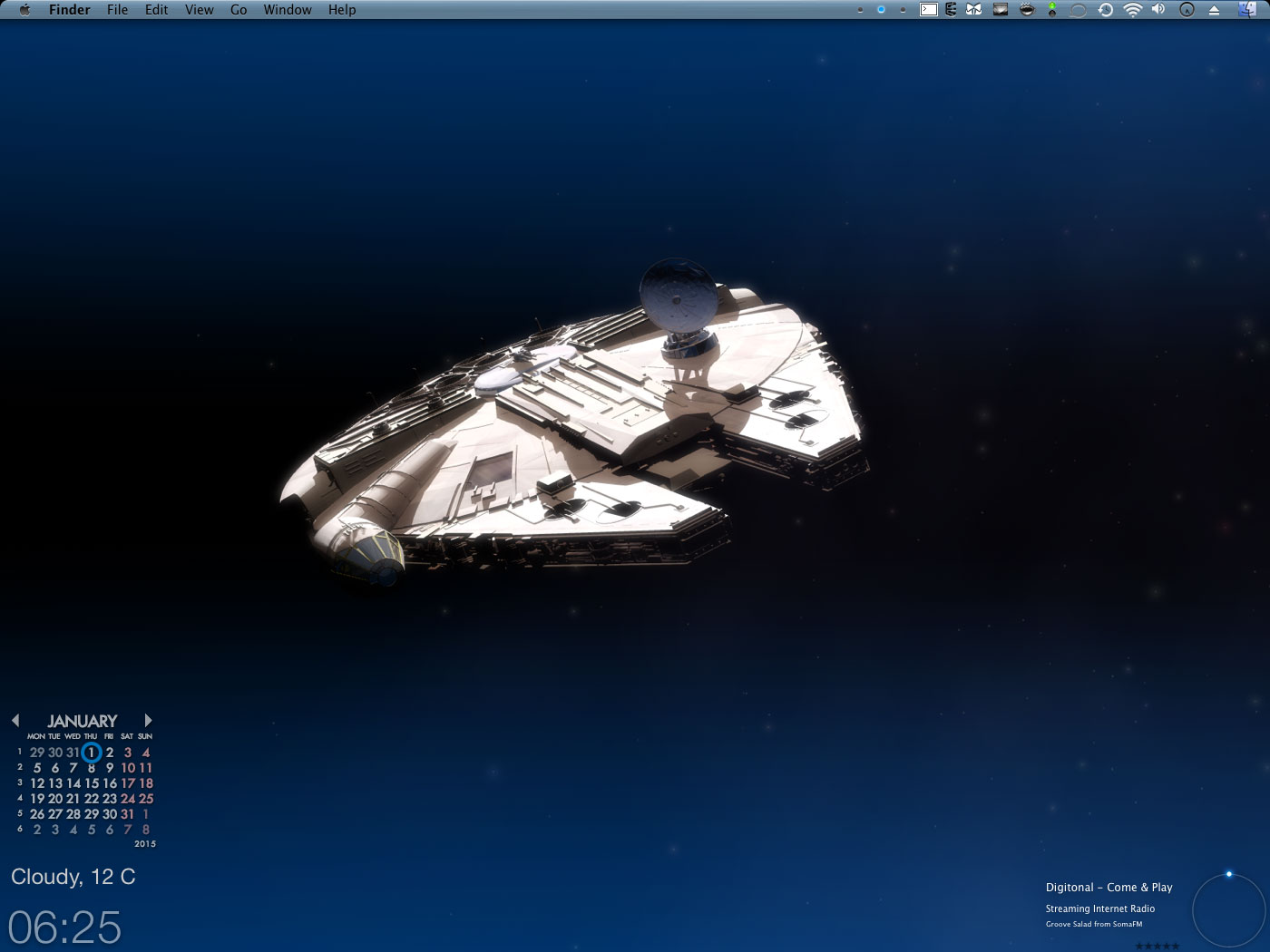Click the eject menu bar icon
The width and height of the screenshot is (1270, 952).
point(1214,10)
